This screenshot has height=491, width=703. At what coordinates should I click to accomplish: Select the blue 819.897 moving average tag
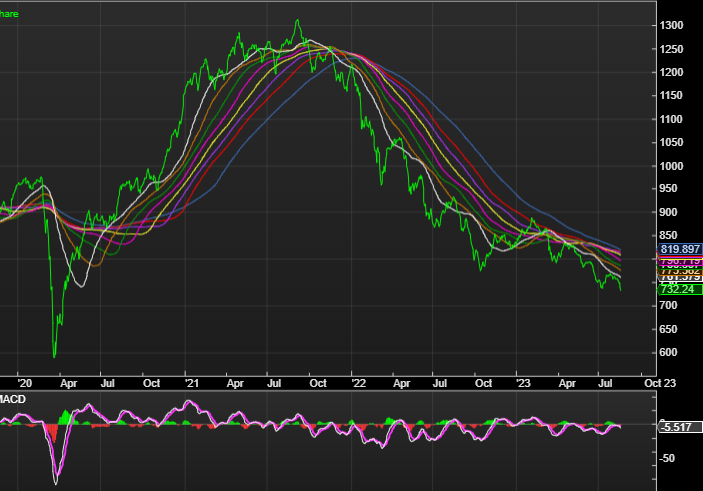[680, 249]
